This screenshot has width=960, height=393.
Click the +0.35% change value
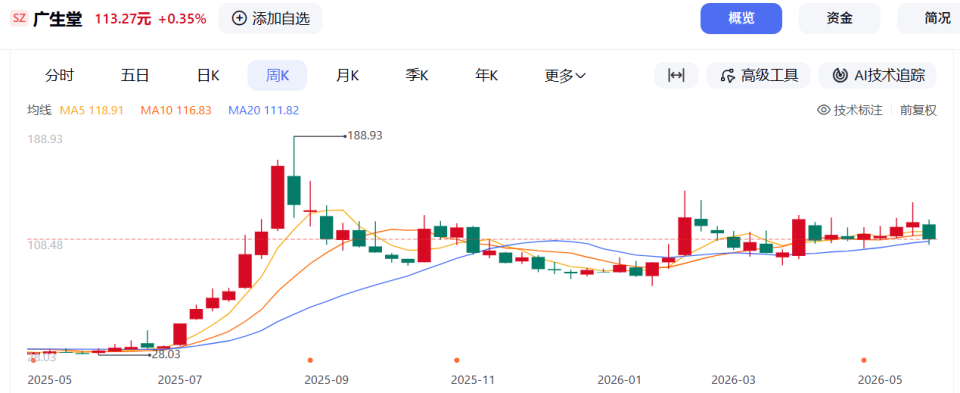tap(182, 18)
